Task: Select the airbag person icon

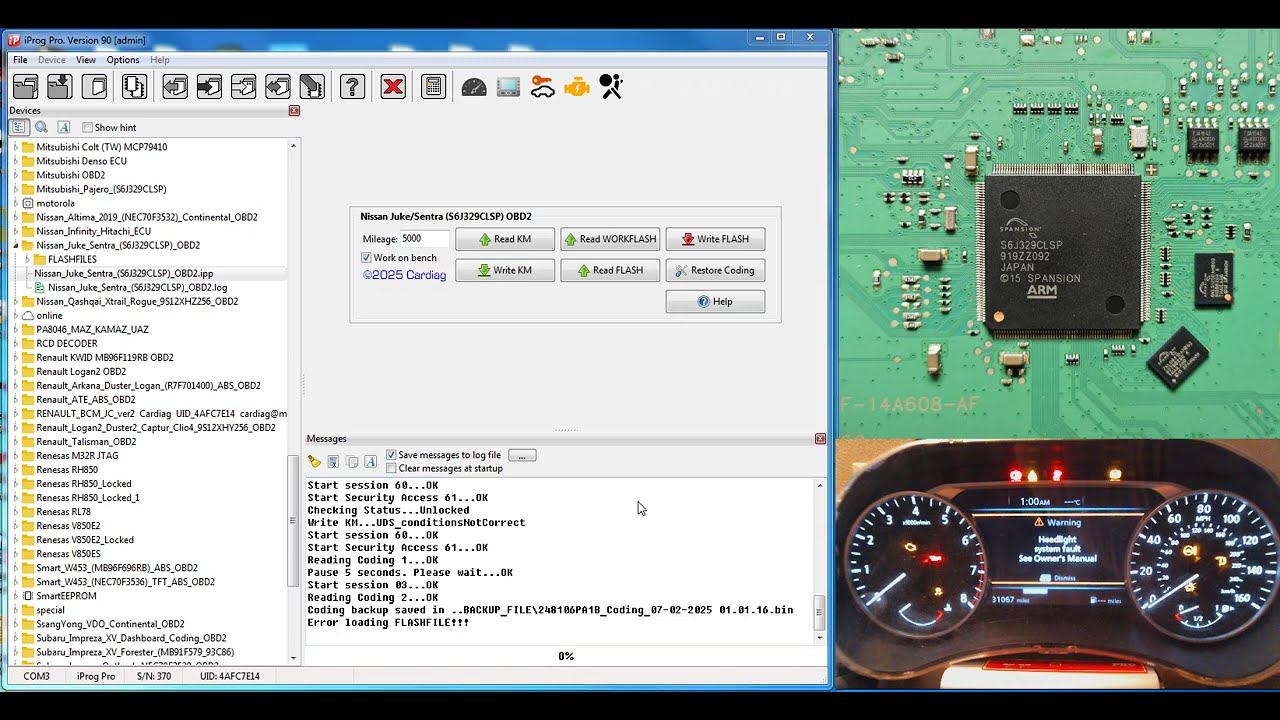Action: 611,87
